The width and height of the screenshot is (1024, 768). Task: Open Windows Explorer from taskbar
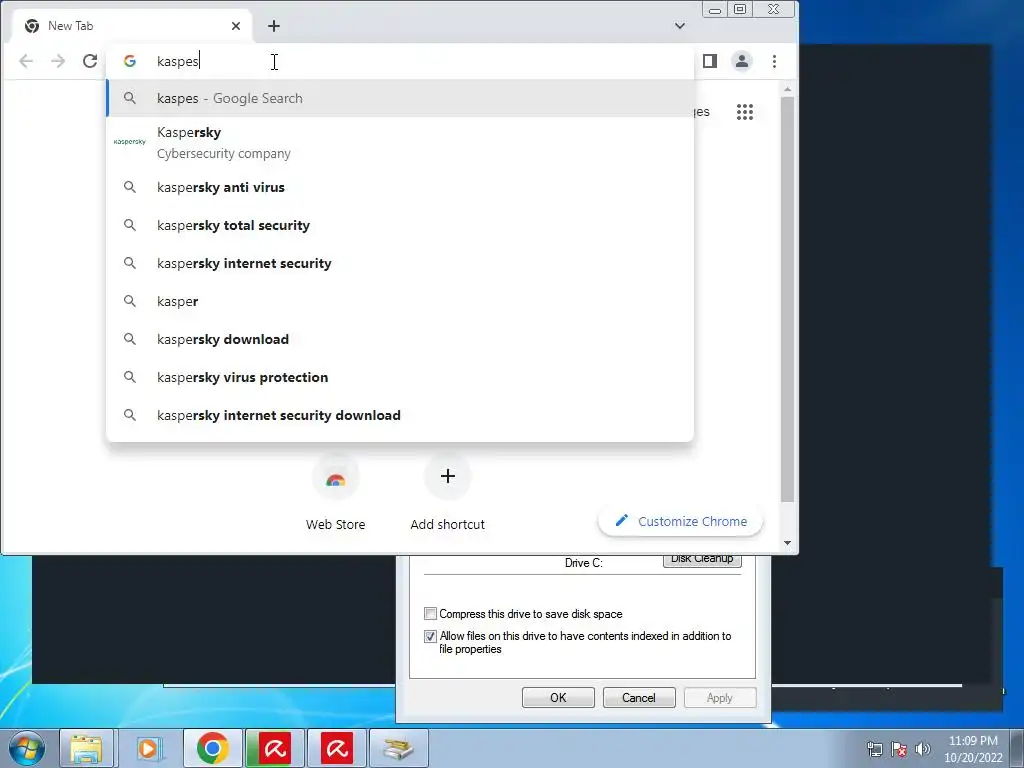pyautogui.click(x=86, y=748)
